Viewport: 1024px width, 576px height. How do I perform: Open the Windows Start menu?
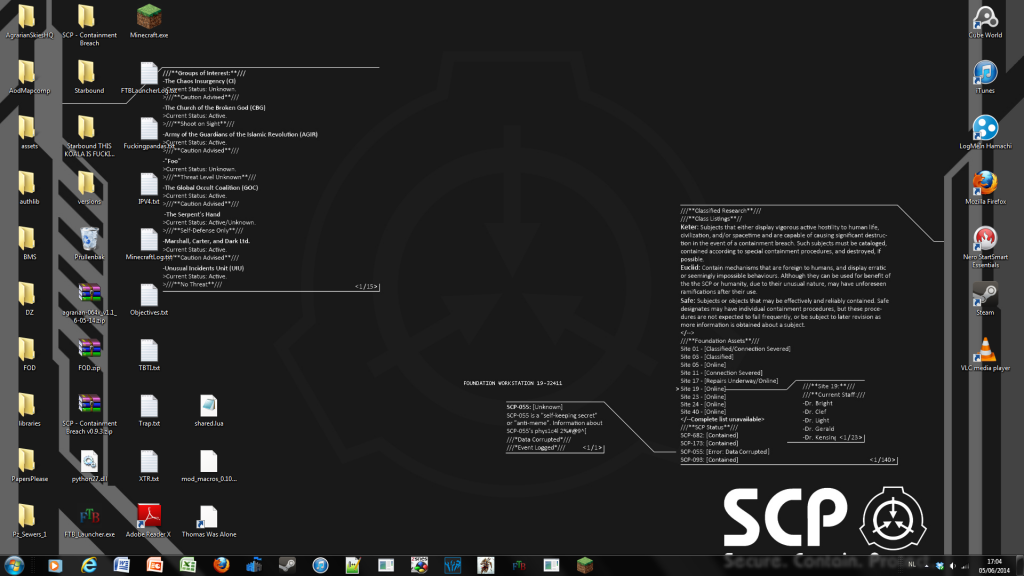coord(14,566)
